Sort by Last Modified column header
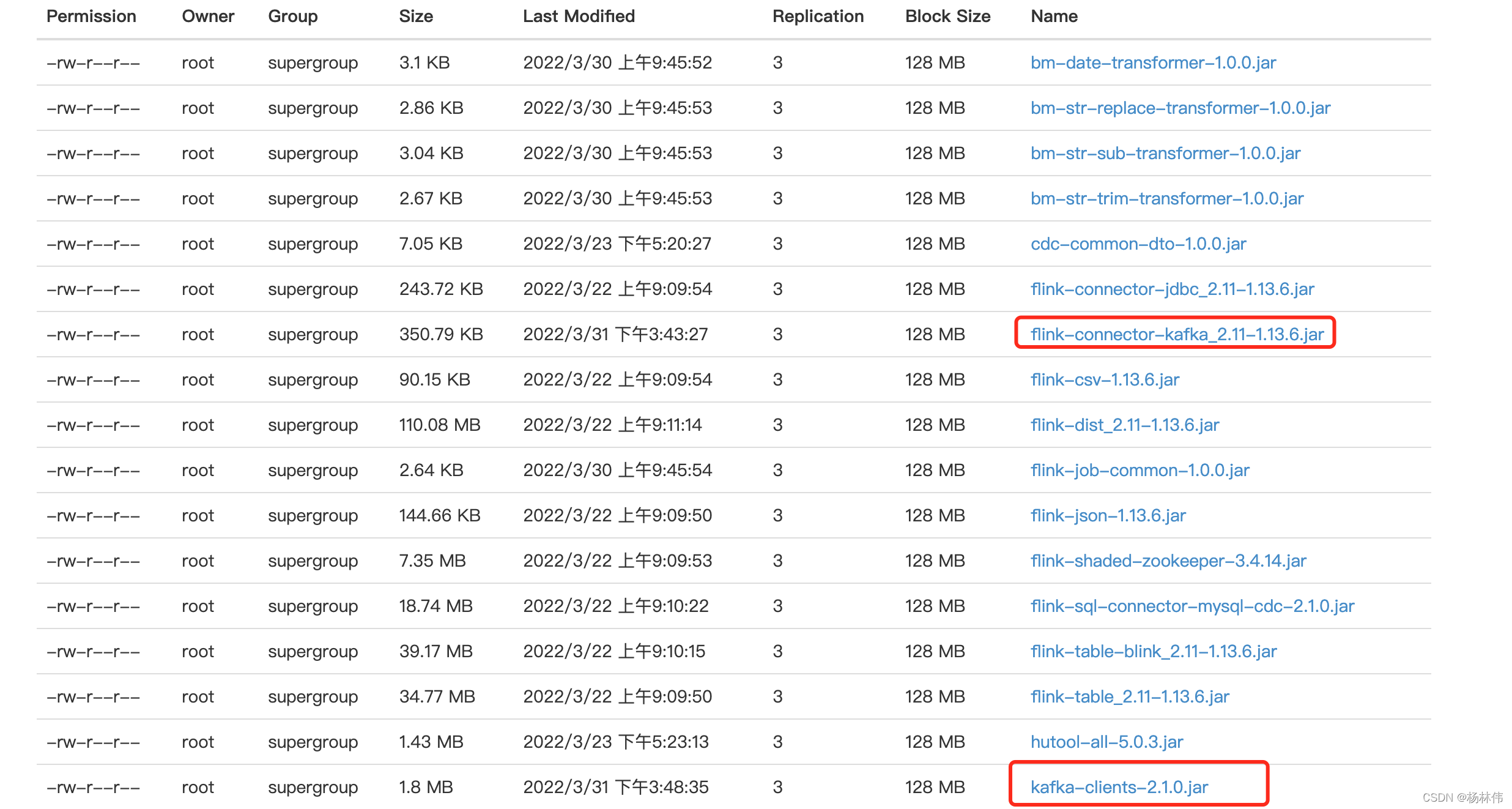This screenshot has height=809, width=1512. [579, 17]
